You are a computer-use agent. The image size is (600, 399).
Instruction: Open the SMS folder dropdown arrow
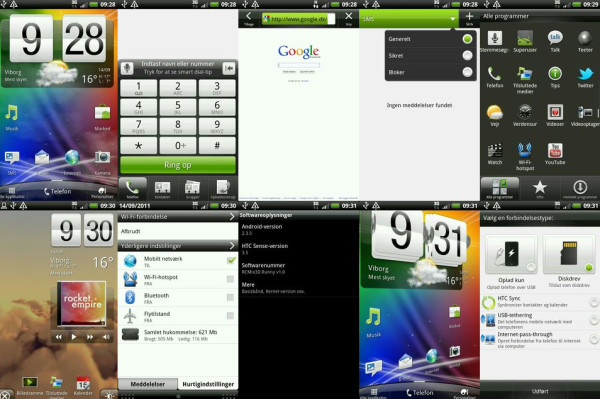tap(453, 18)
